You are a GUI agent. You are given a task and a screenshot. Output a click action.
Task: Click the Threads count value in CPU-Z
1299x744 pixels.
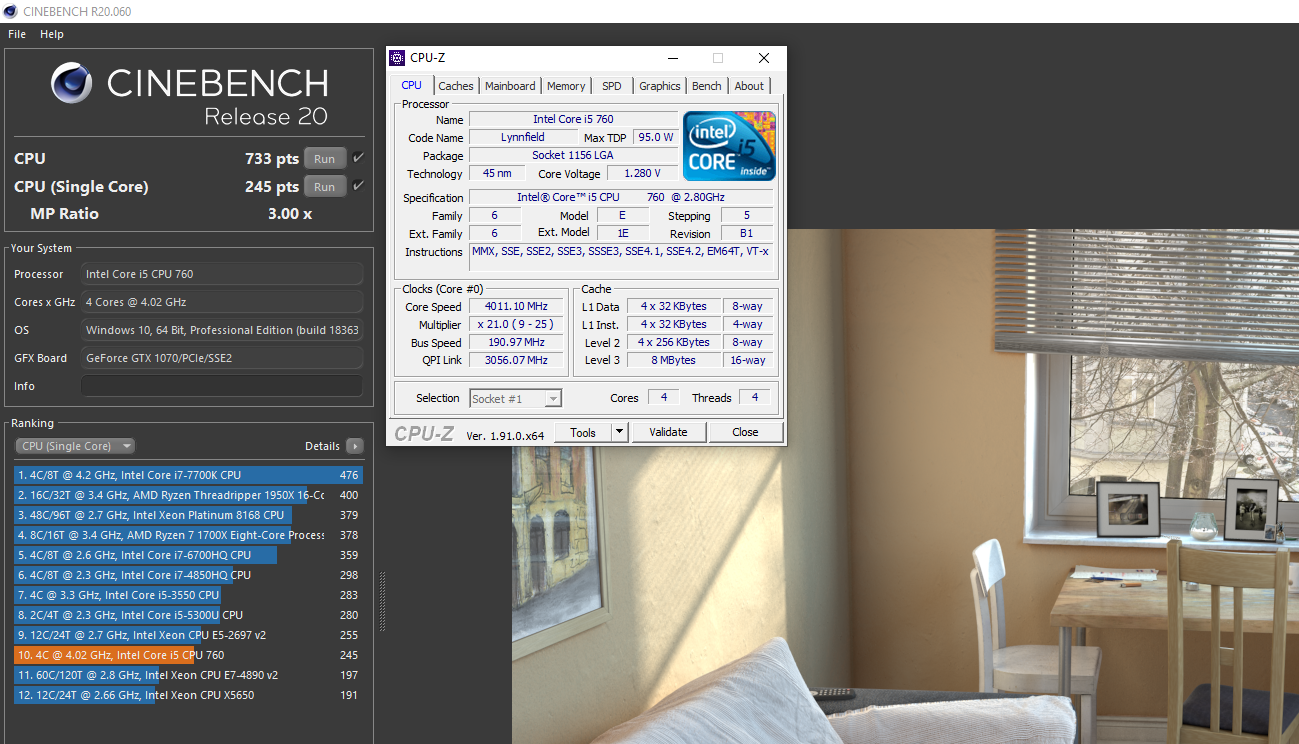754,398
